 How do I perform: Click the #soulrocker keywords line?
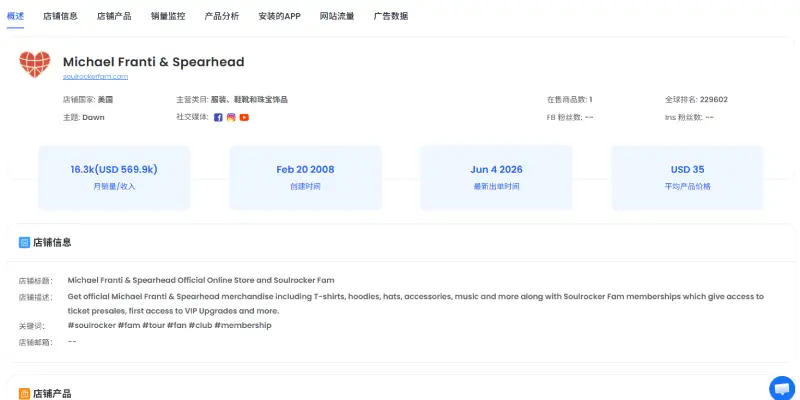169,326
